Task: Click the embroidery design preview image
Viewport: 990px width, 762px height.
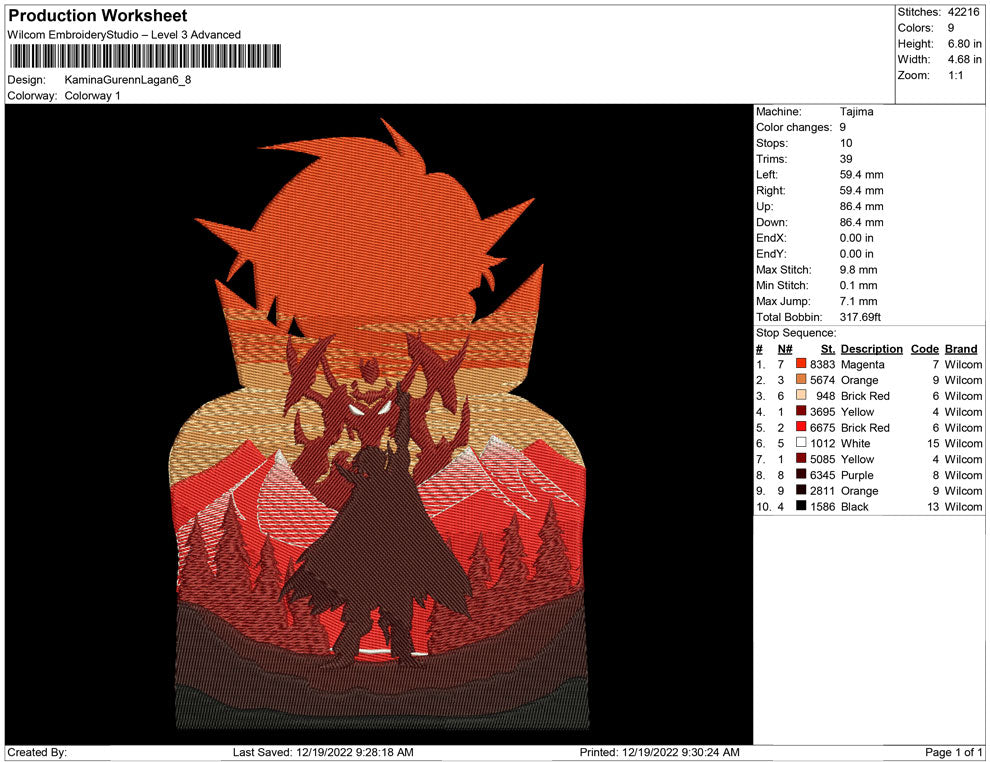Action: pos(379,424)
